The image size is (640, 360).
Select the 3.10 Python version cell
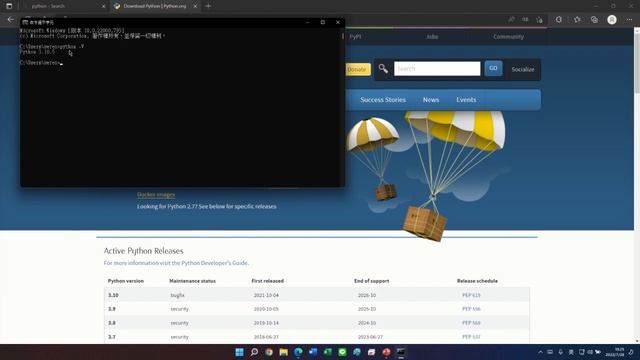(113, 295)
